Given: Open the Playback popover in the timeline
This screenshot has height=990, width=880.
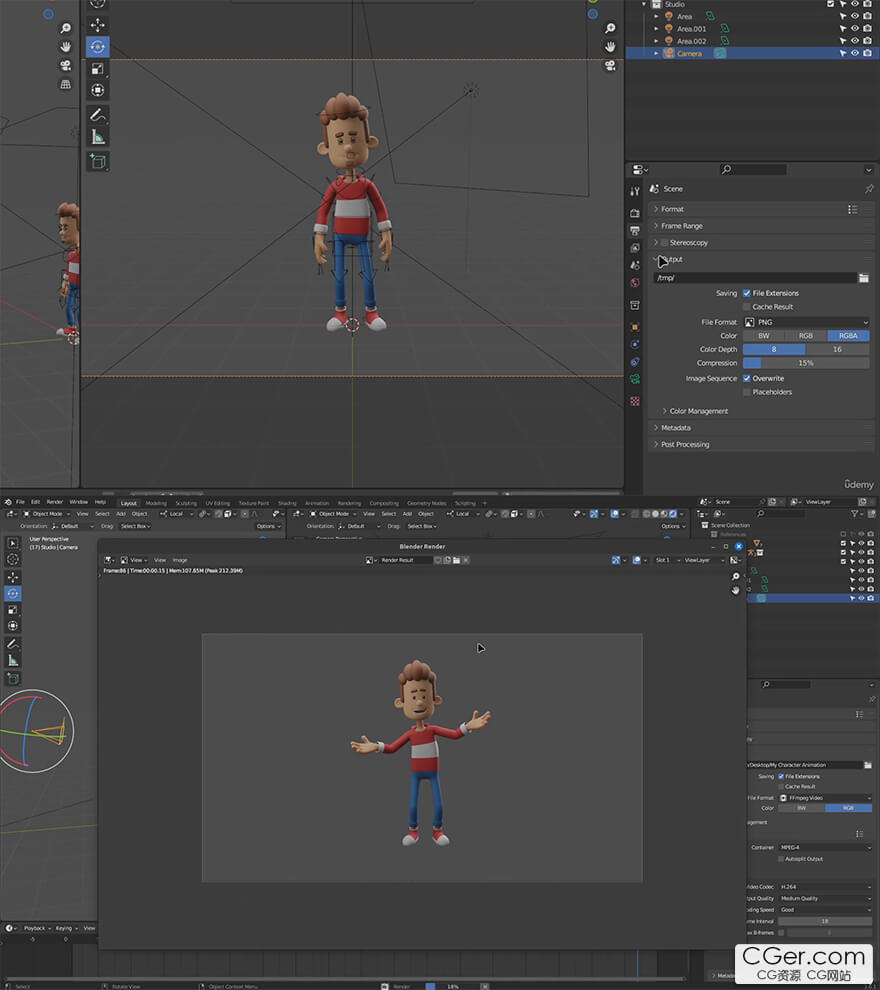Looking at the screenshot, I should 37,928.
